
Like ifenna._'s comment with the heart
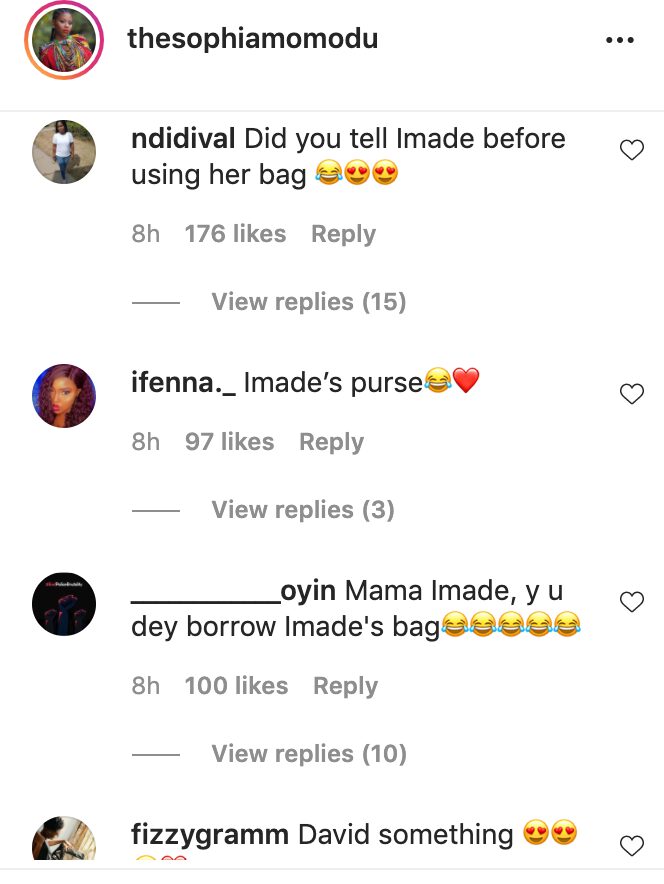(631, 394)
